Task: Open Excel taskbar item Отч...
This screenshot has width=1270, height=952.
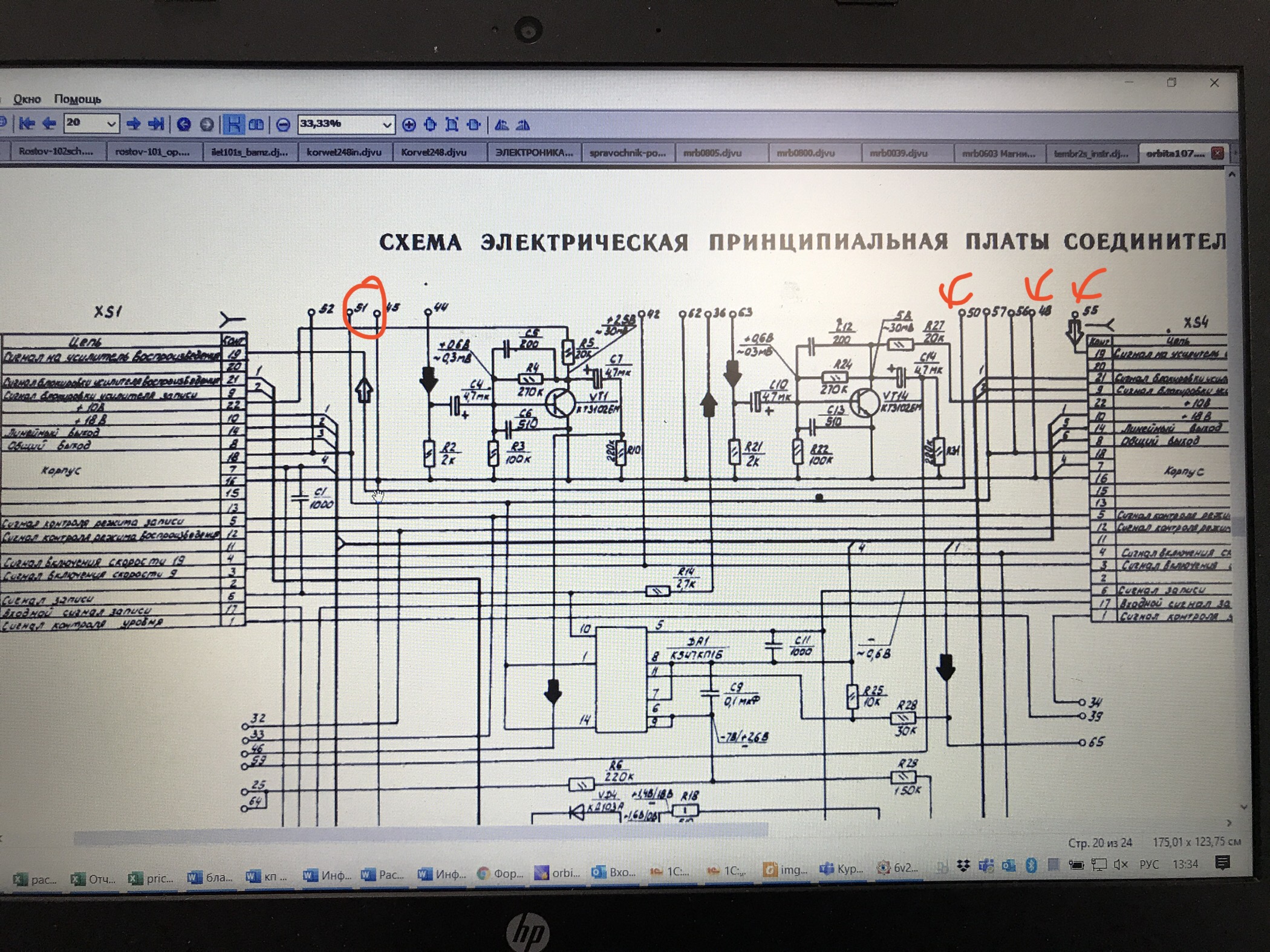Action: [x=93, y=879]
